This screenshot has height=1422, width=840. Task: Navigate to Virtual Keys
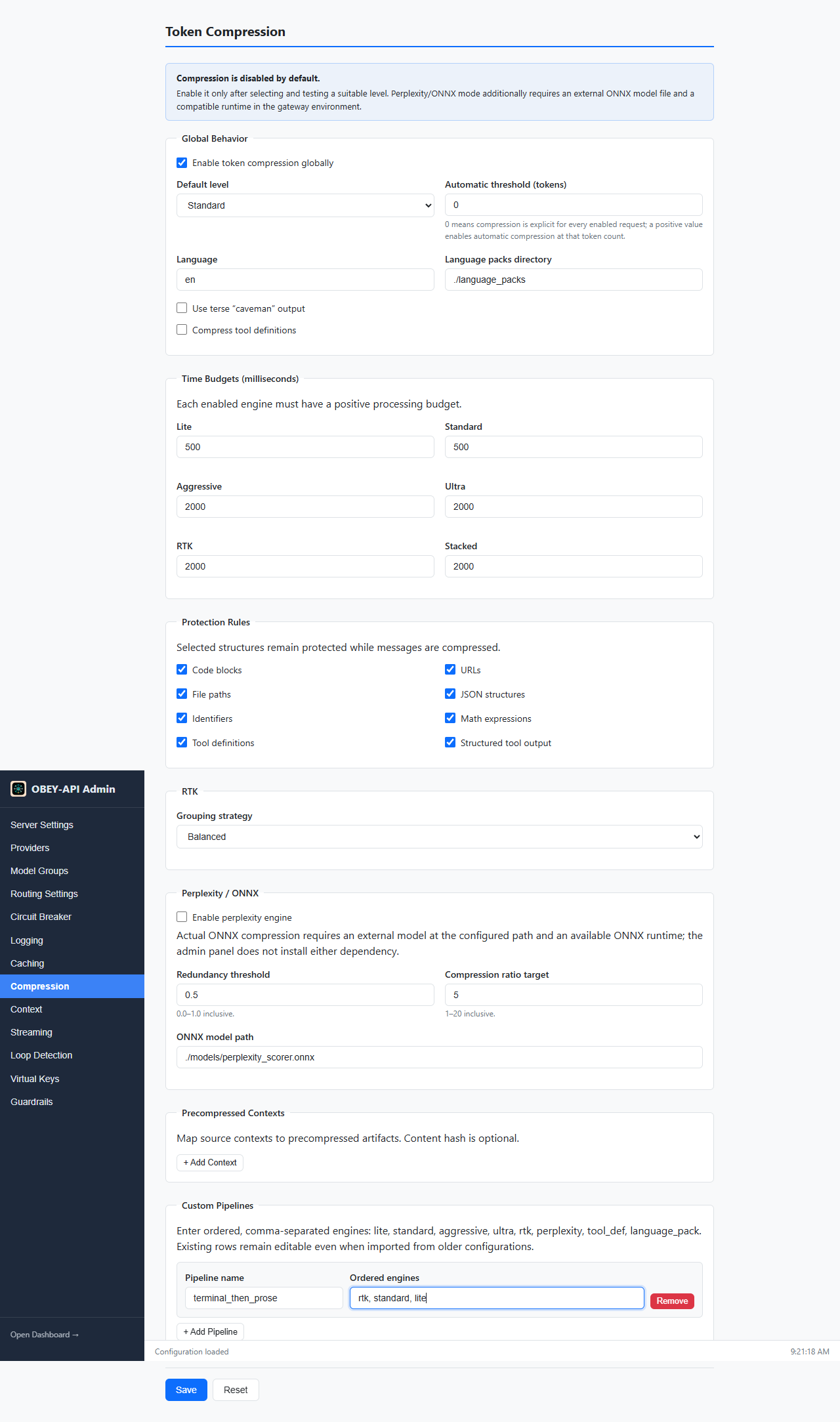tap(72, 1079)
